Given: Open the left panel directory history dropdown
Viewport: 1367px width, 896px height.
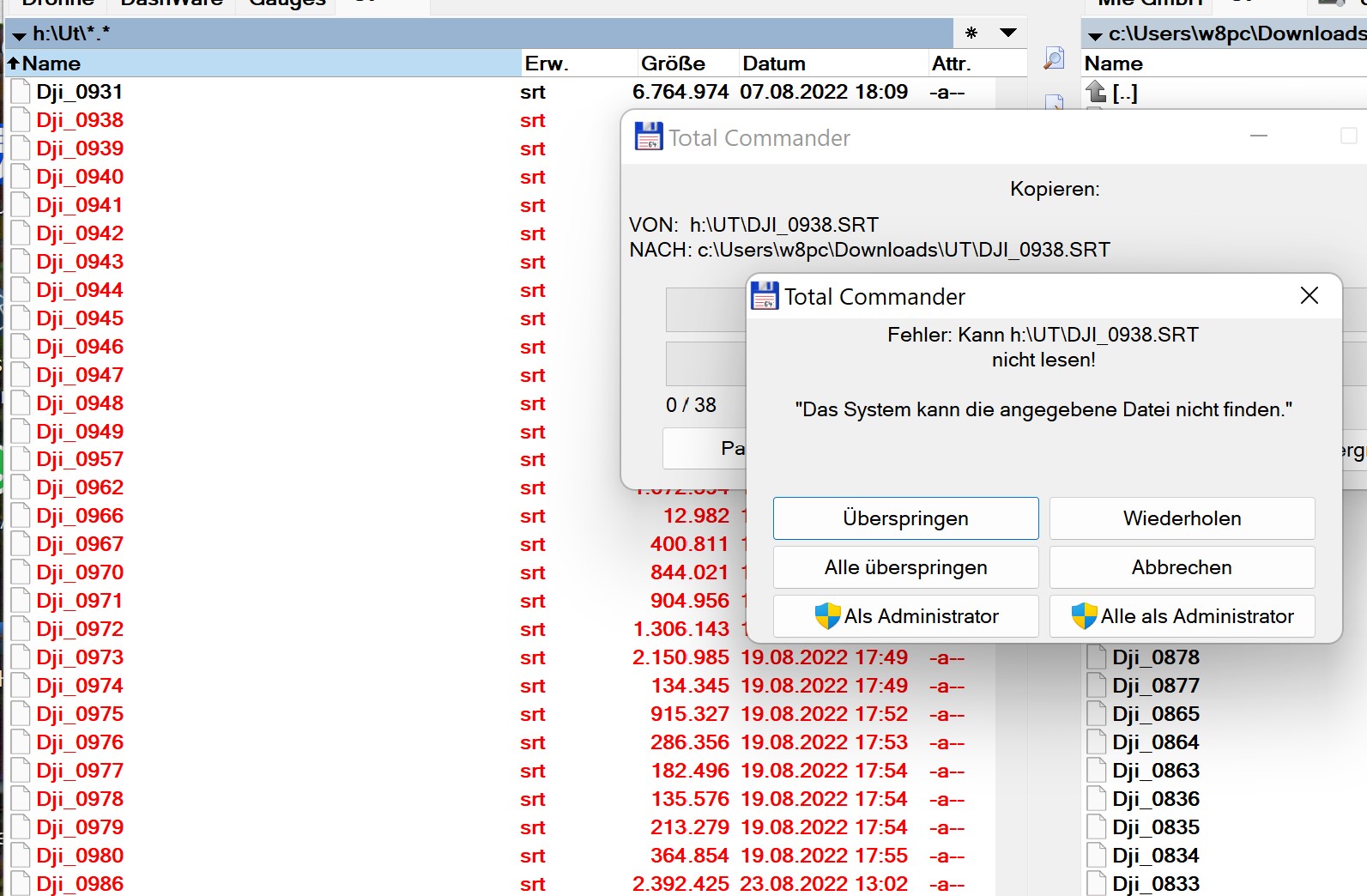Looking at the screenshot, I should (1008, 33).
